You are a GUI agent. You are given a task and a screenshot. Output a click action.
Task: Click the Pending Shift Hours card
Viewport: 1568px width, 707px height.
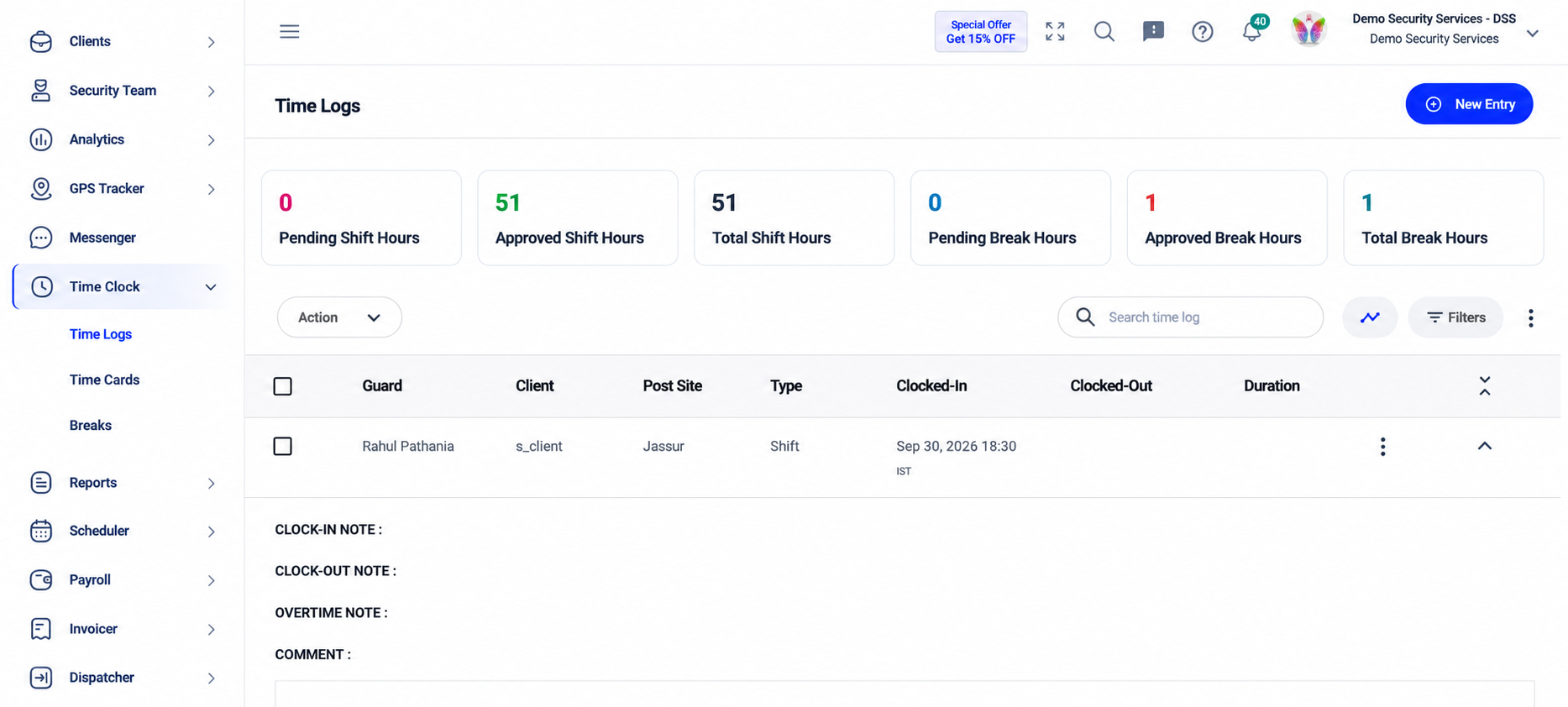361,218
